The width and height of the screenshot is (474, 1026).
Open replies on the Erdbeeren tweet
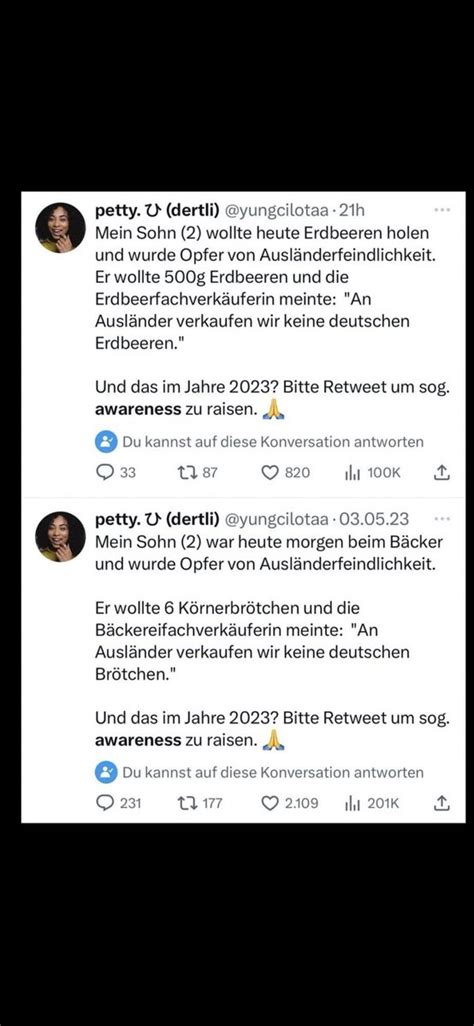(x=116, y=472)
